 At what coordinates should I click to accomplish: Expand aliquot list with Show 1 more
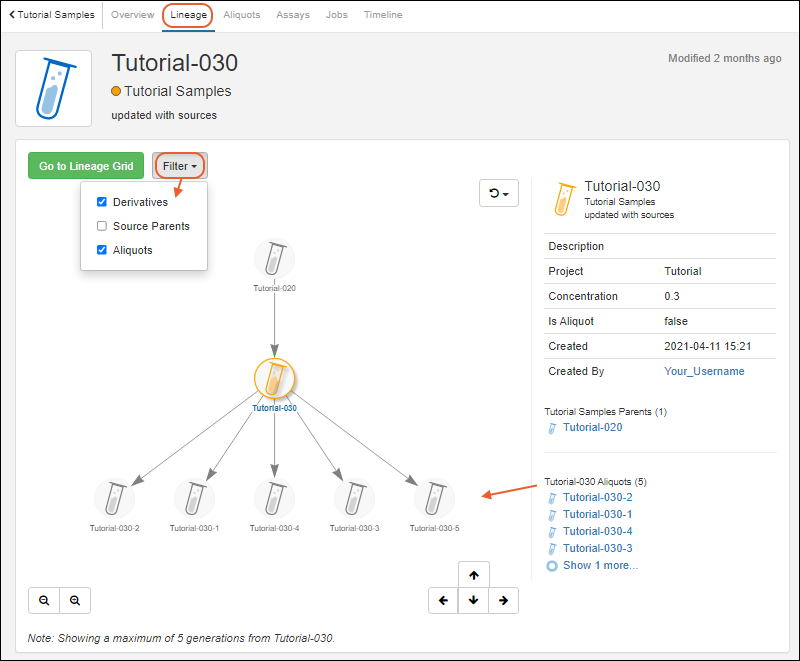[599, 565]
